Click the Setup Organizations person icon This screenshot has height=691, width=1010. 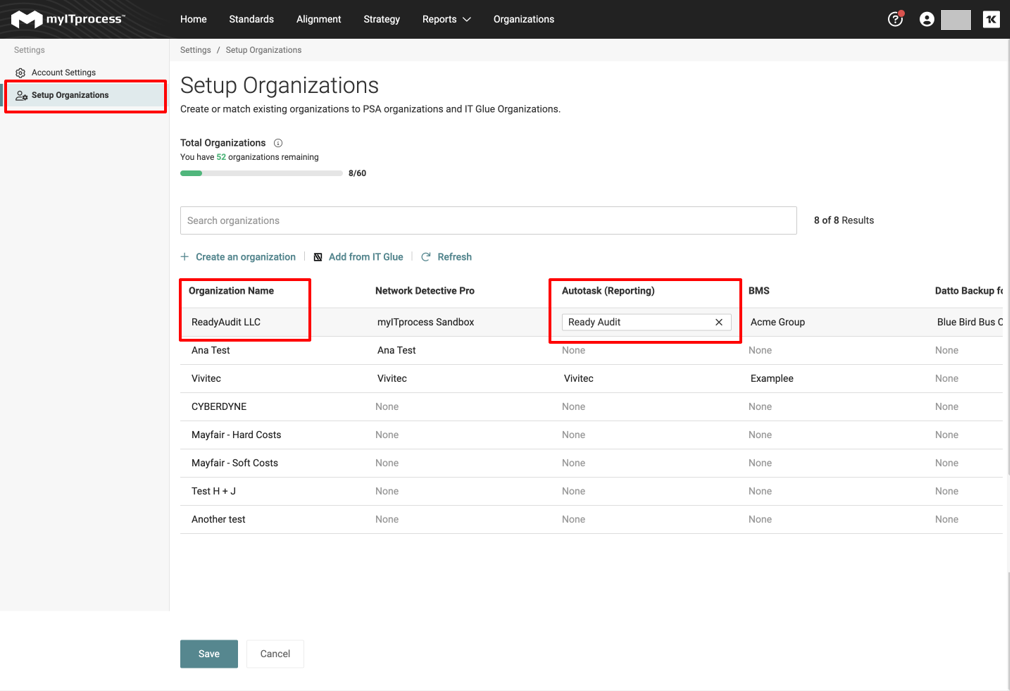coord(21,95)
